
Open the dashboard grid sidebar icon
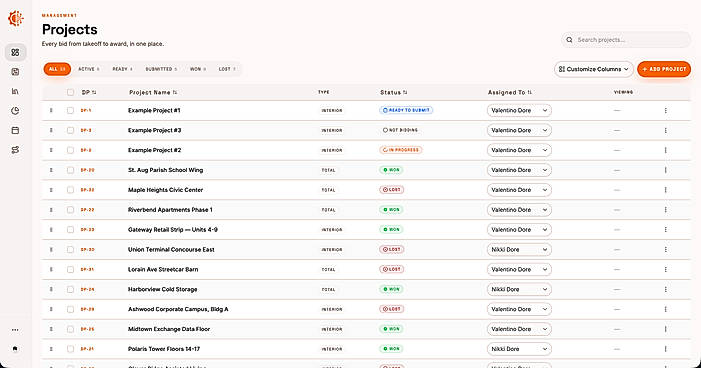[x=15, y=52]
